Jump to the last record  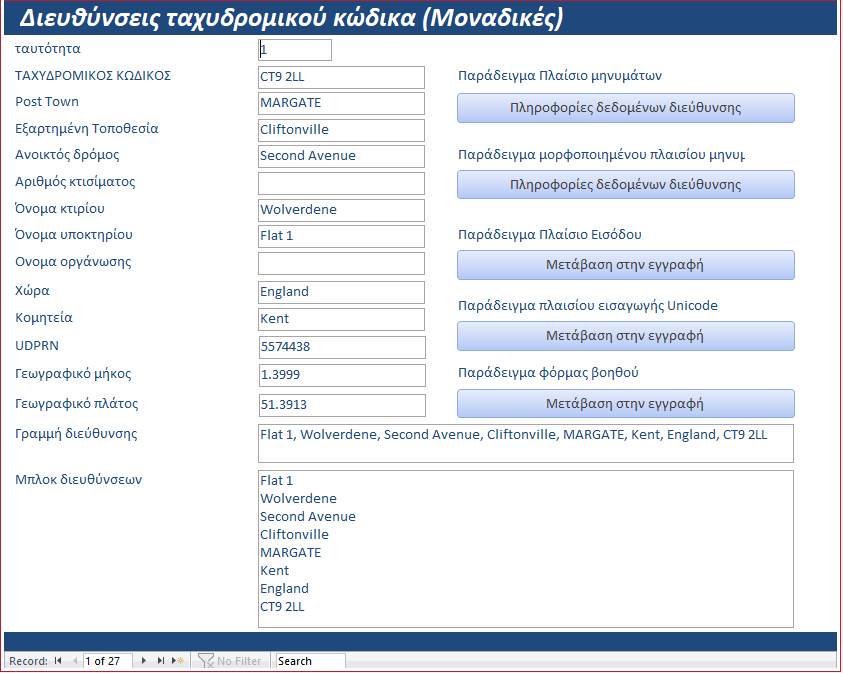click(160, 661)
